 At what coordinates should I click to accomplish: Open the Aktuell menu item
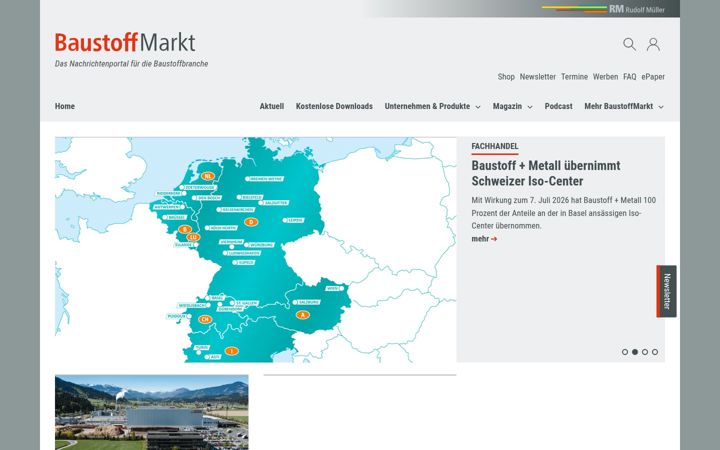(272, 106)
